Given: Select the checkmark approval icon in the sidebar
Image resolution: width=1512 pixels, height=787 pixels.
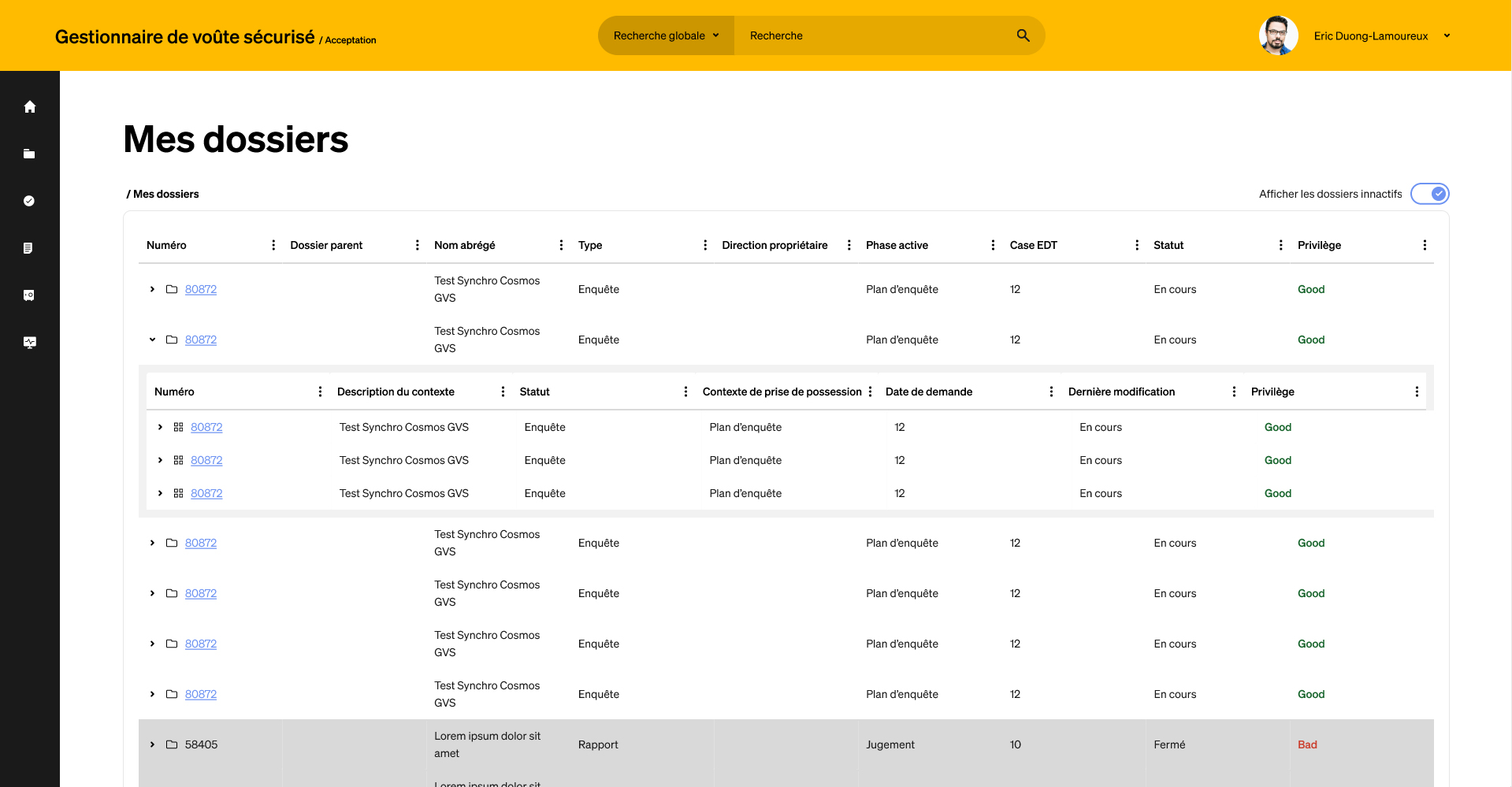Looking at the screenshot, I should [x=29, y=201].
